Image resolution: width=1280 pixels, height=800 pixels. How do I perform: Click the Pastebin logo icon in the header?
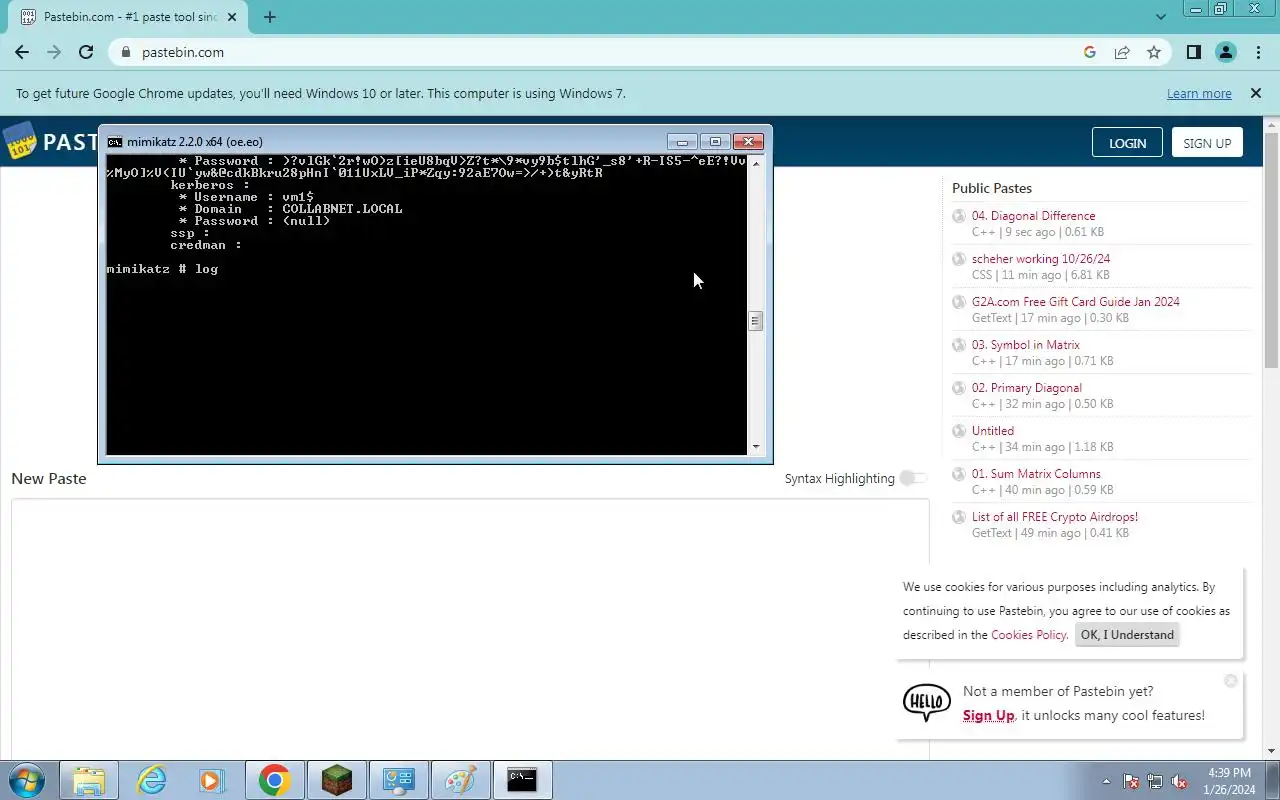[x=19, y=141]
